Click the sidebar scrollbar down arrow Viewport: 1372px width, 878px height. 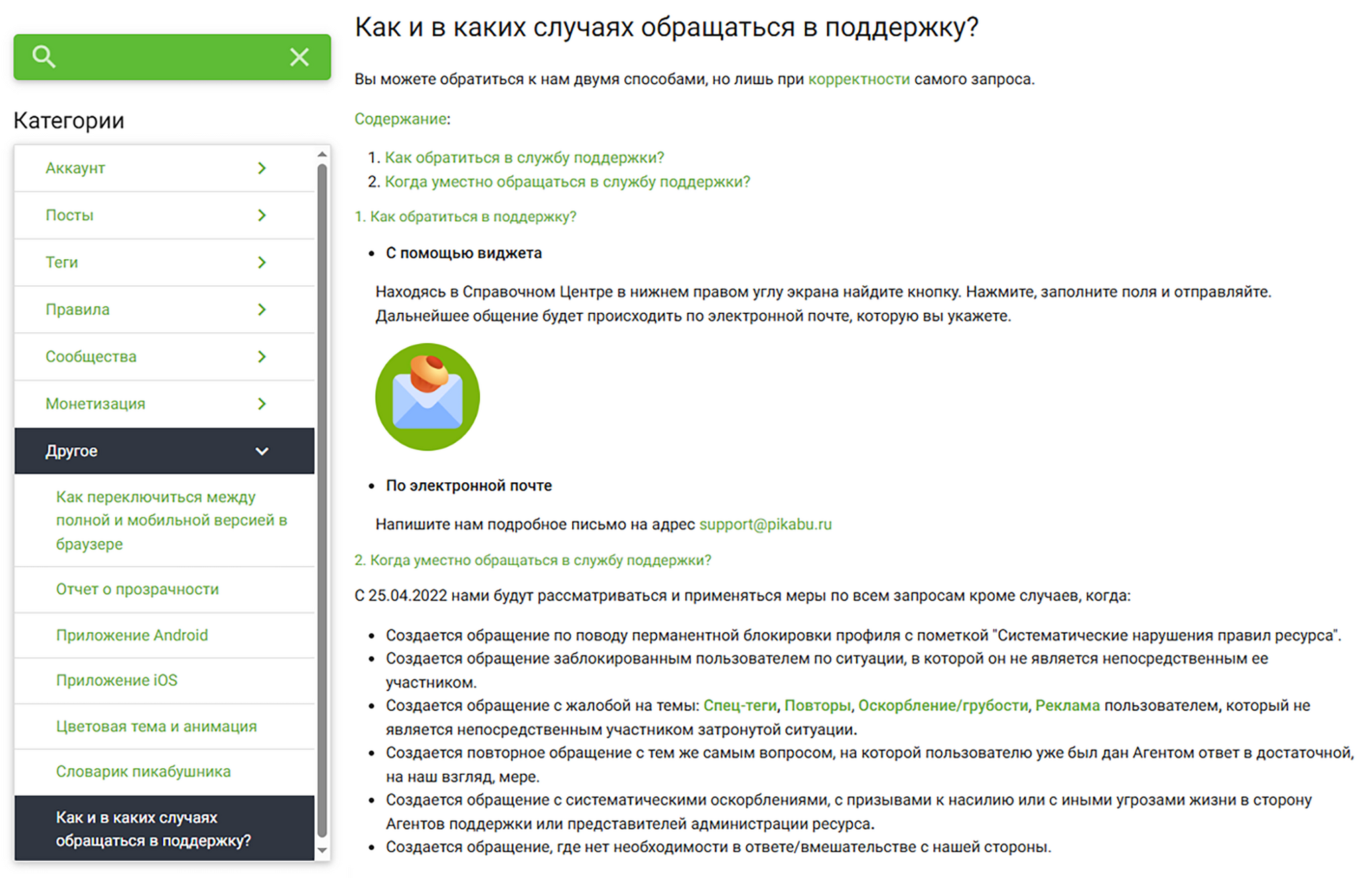pyautogui.click(x=322, y=851)
